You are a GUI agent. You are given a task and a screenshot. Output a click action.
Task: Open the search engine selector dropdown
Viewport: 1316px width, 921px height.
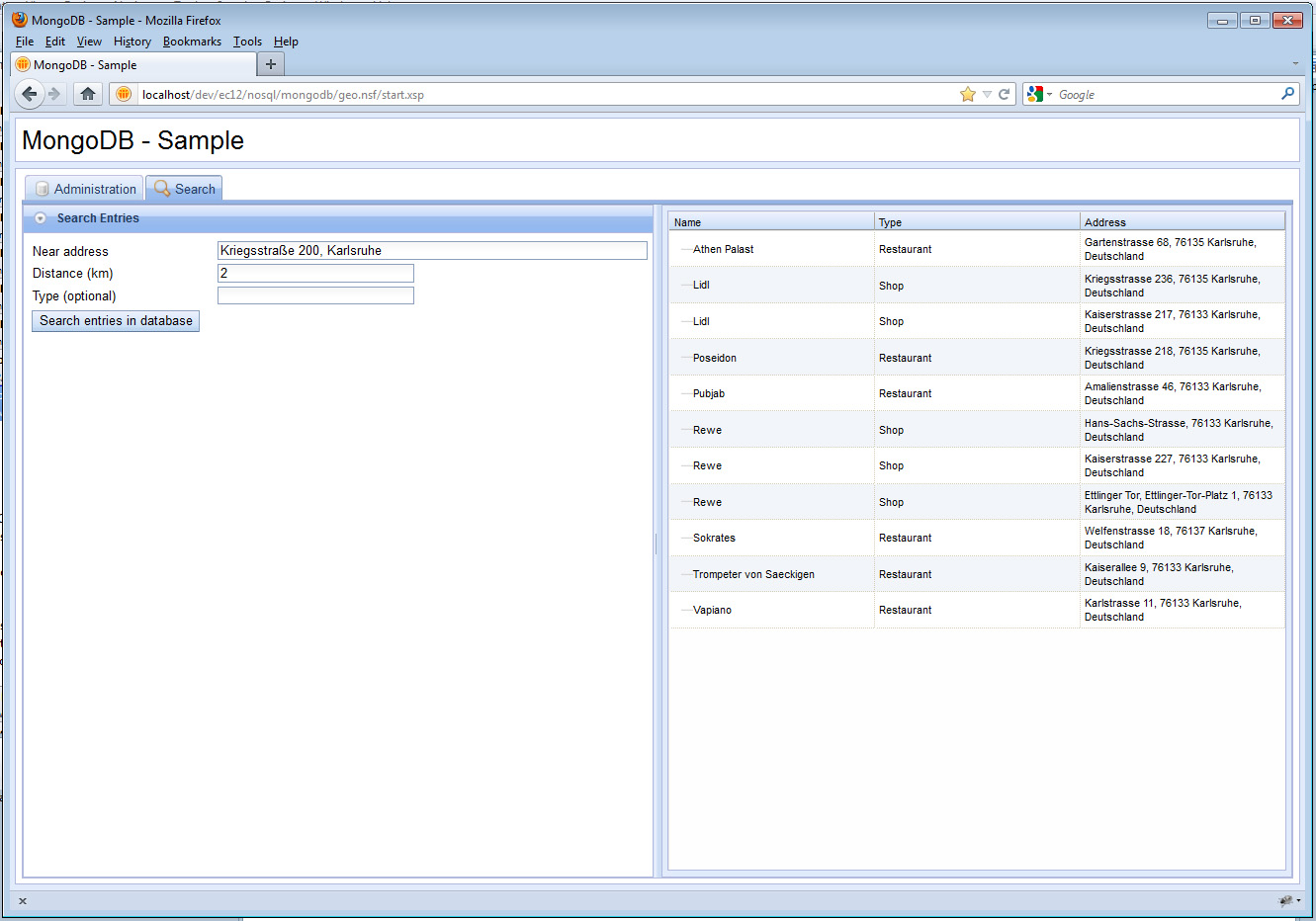click(1039, 94)
